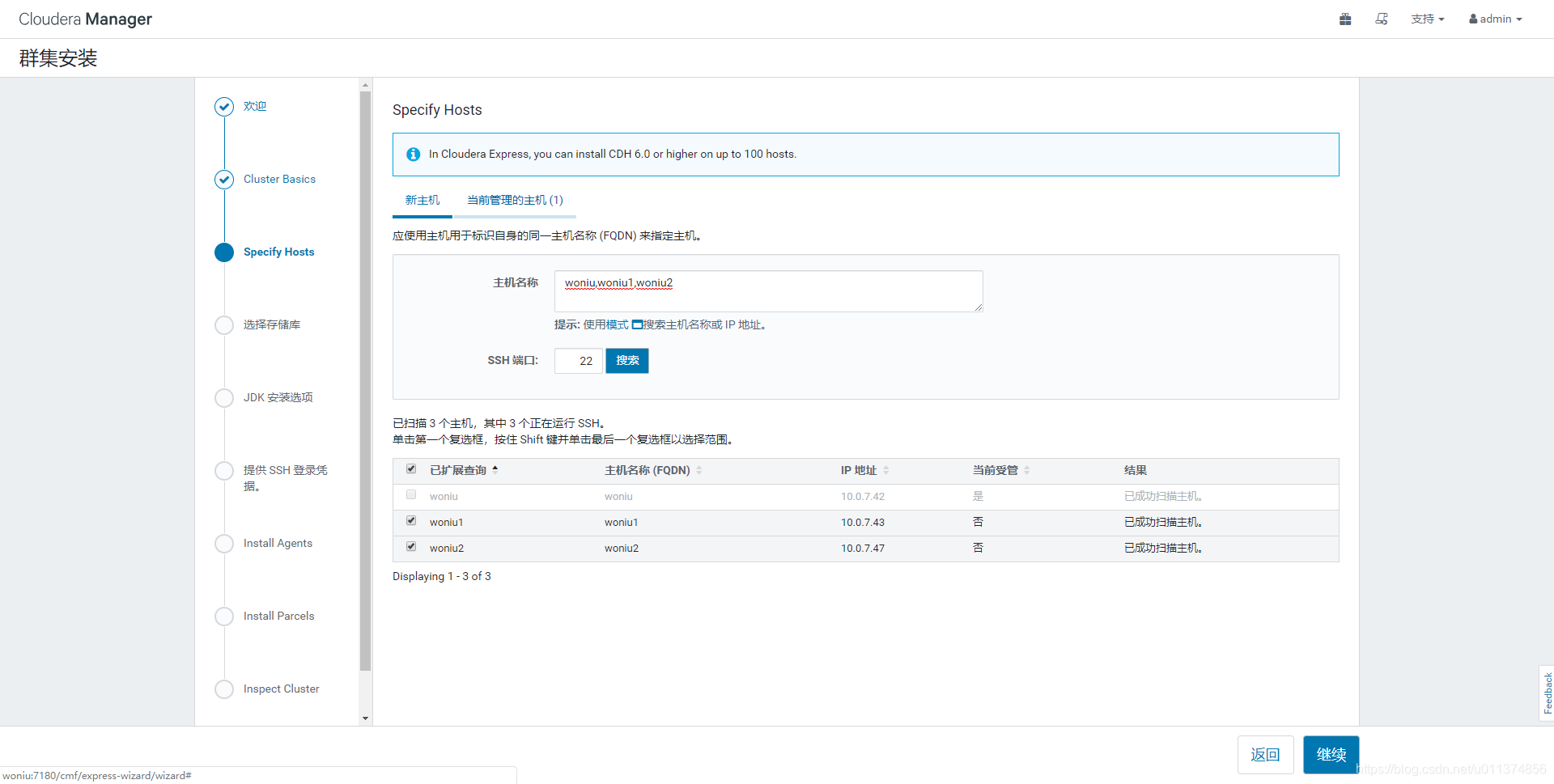
Task: Open the 模式 pattern link
Action: click(618, 324)
